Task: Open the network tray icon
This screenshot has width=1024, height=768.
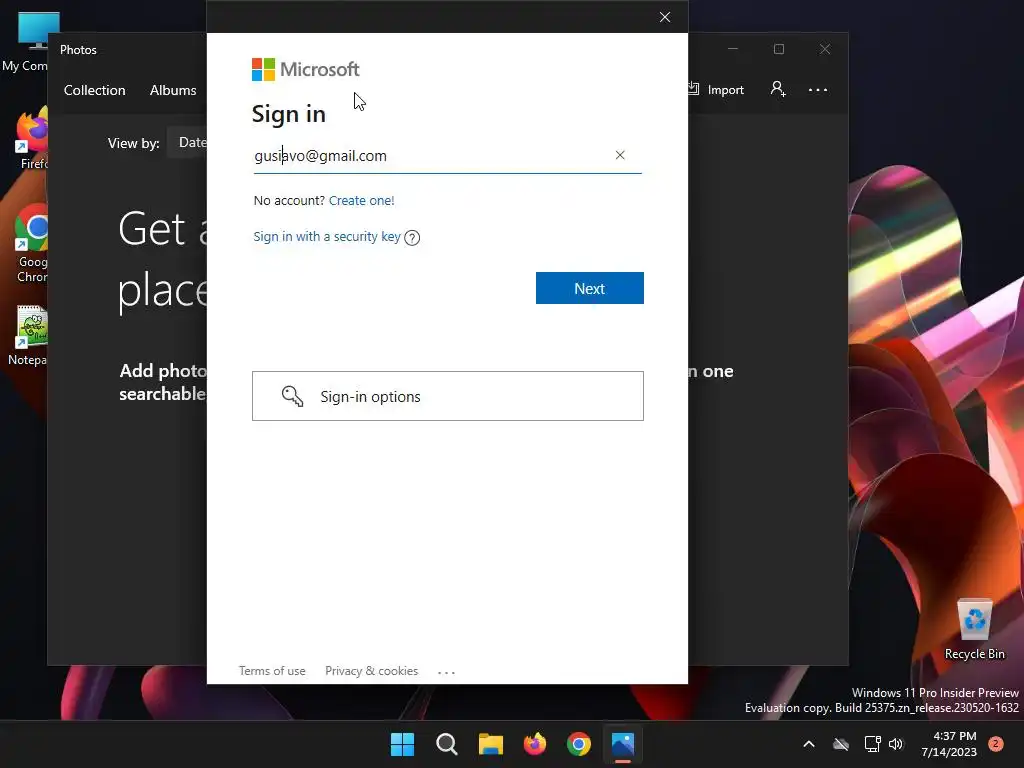Action: [x=872, y=744]
